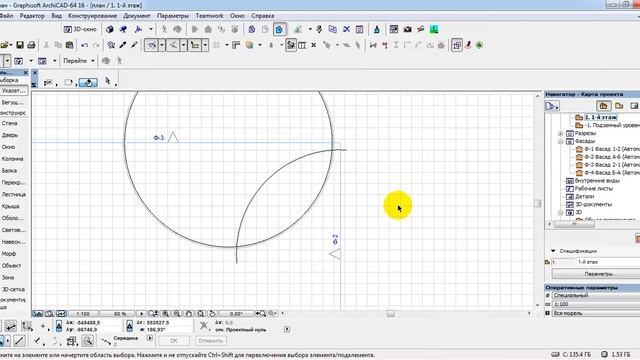Screen dimensions: 640x360
Task: Click the camera photo-render icon
Action: [407, 29]
